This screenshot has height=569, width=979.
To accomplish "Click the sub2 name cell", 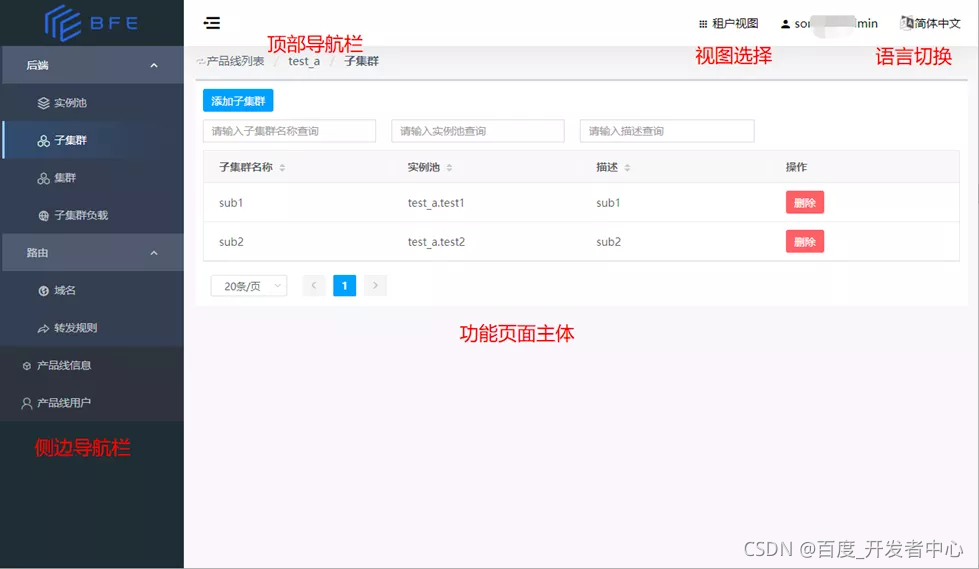I will tap(231, 242).
